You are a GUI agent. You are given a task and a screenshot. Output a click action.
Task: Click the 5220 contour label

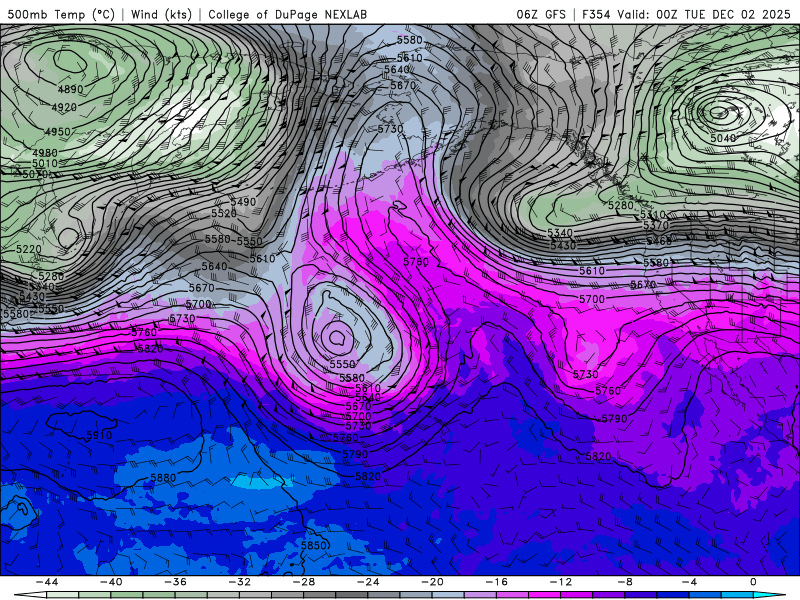point(29,249)
